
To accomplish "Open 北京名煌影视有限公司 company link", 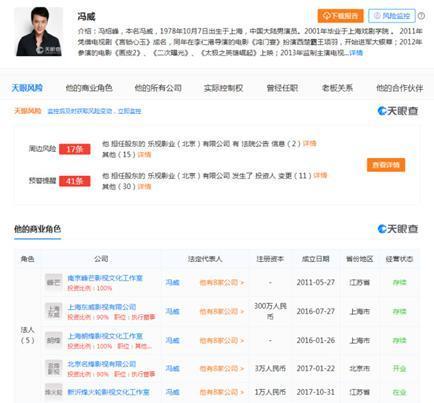I will (102, 364).
